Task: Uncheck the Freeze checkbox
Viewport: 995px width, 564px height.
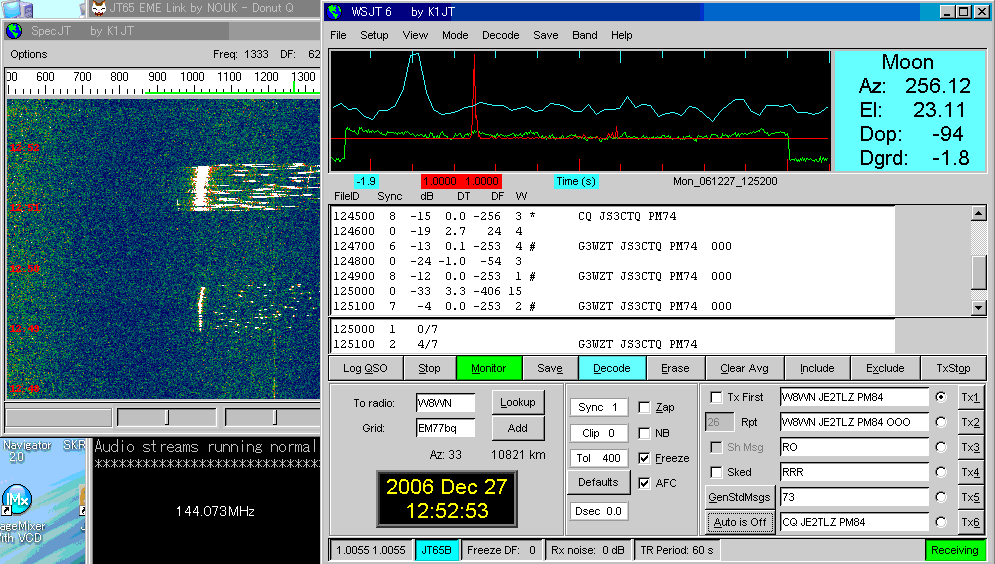Action: (644, 458)
